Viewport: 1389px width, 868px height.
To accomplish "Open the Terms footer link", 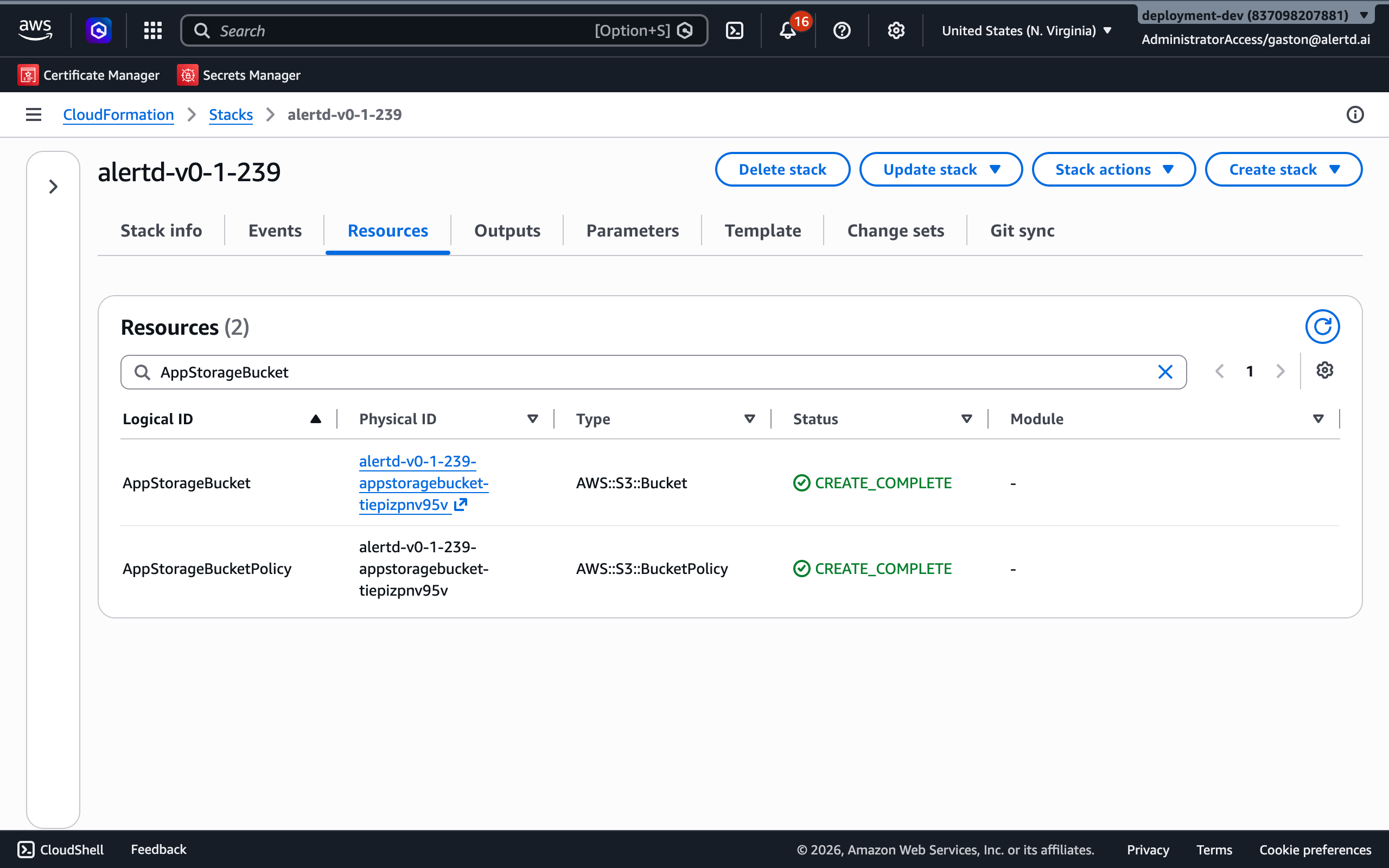I will point(1214,850).
